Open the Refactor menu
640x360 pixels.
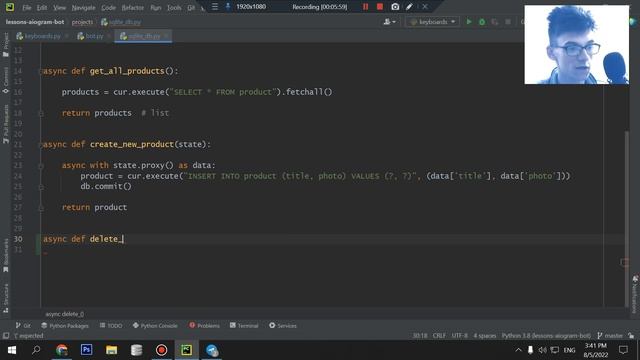click(x=133, y=7)
